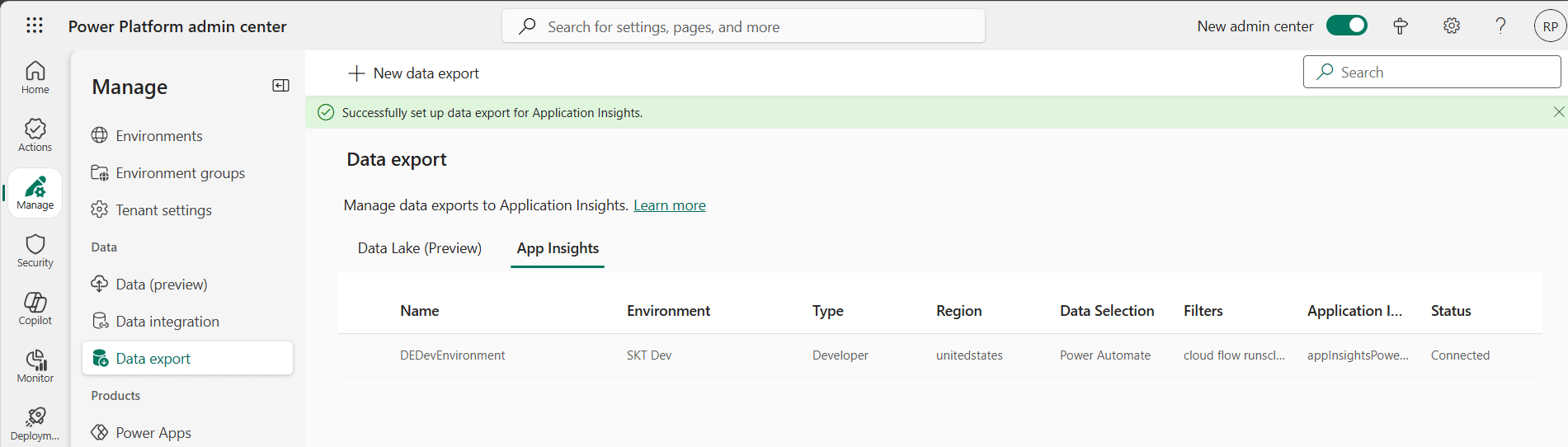The image size is (1568, 447).
Task: Click the Connected status cell
Action: coord(1460,355)
